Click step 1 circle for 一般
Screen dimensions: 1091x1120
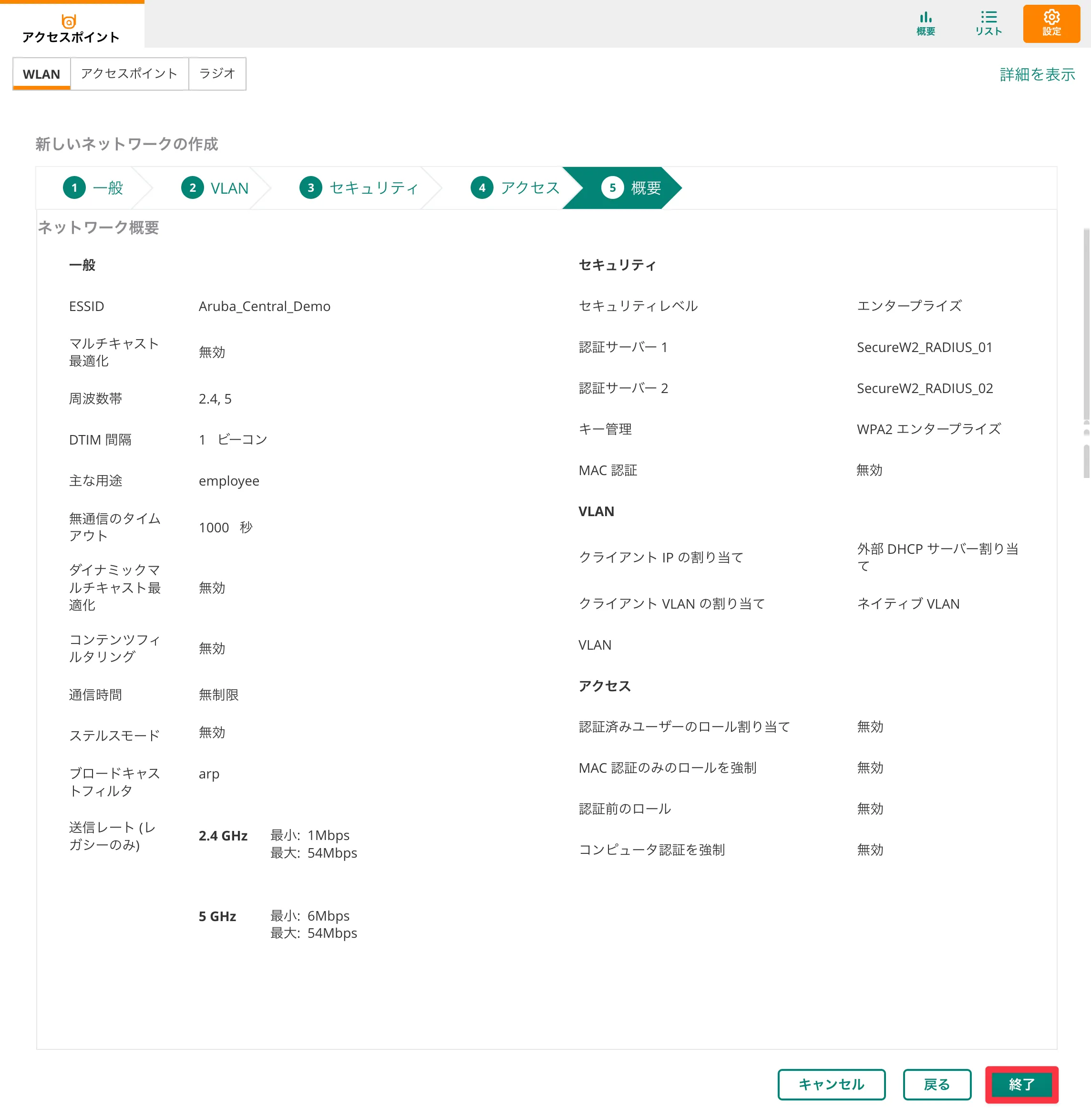click(74, 188)
